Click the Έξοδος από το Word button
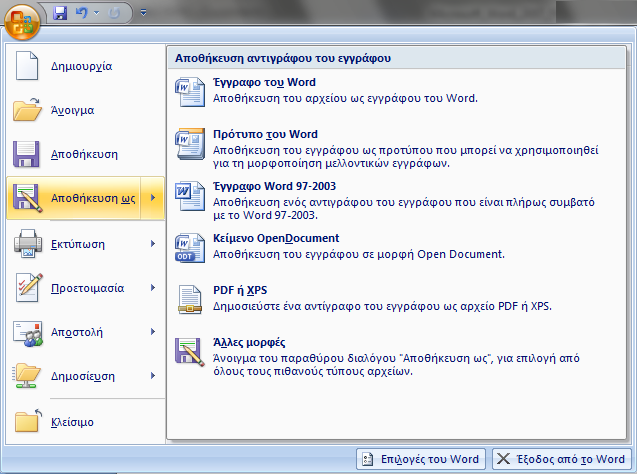Viewport: 637px width, 474px height. click(562, 459)
